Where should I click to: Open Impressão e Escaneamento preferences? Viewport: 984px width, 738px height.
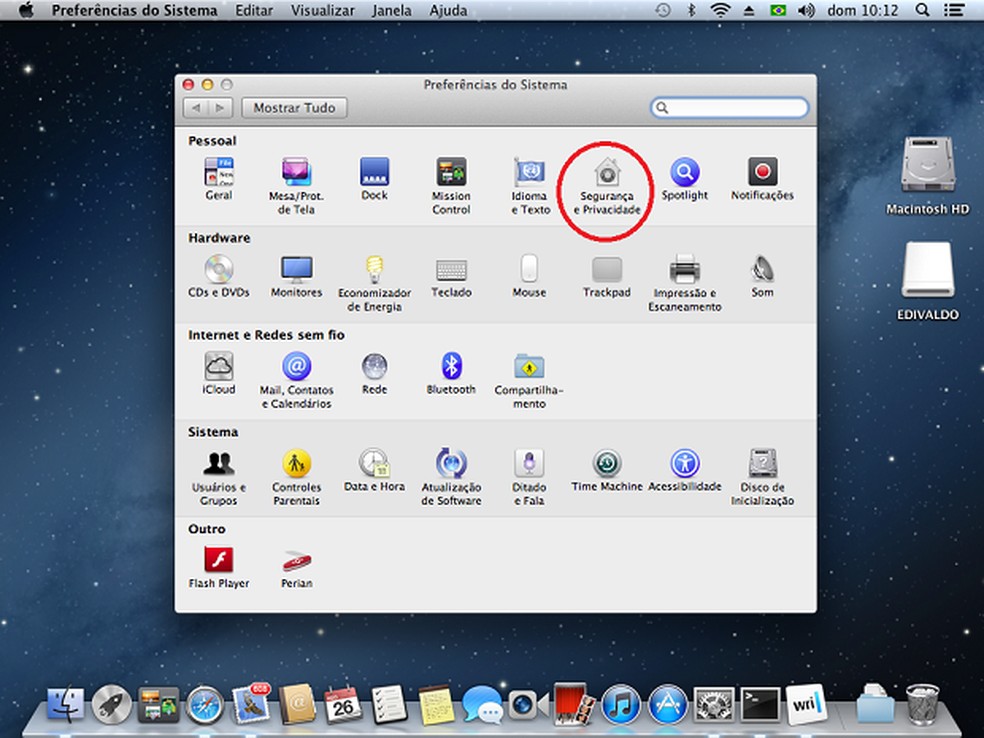(x=685, y=283)
